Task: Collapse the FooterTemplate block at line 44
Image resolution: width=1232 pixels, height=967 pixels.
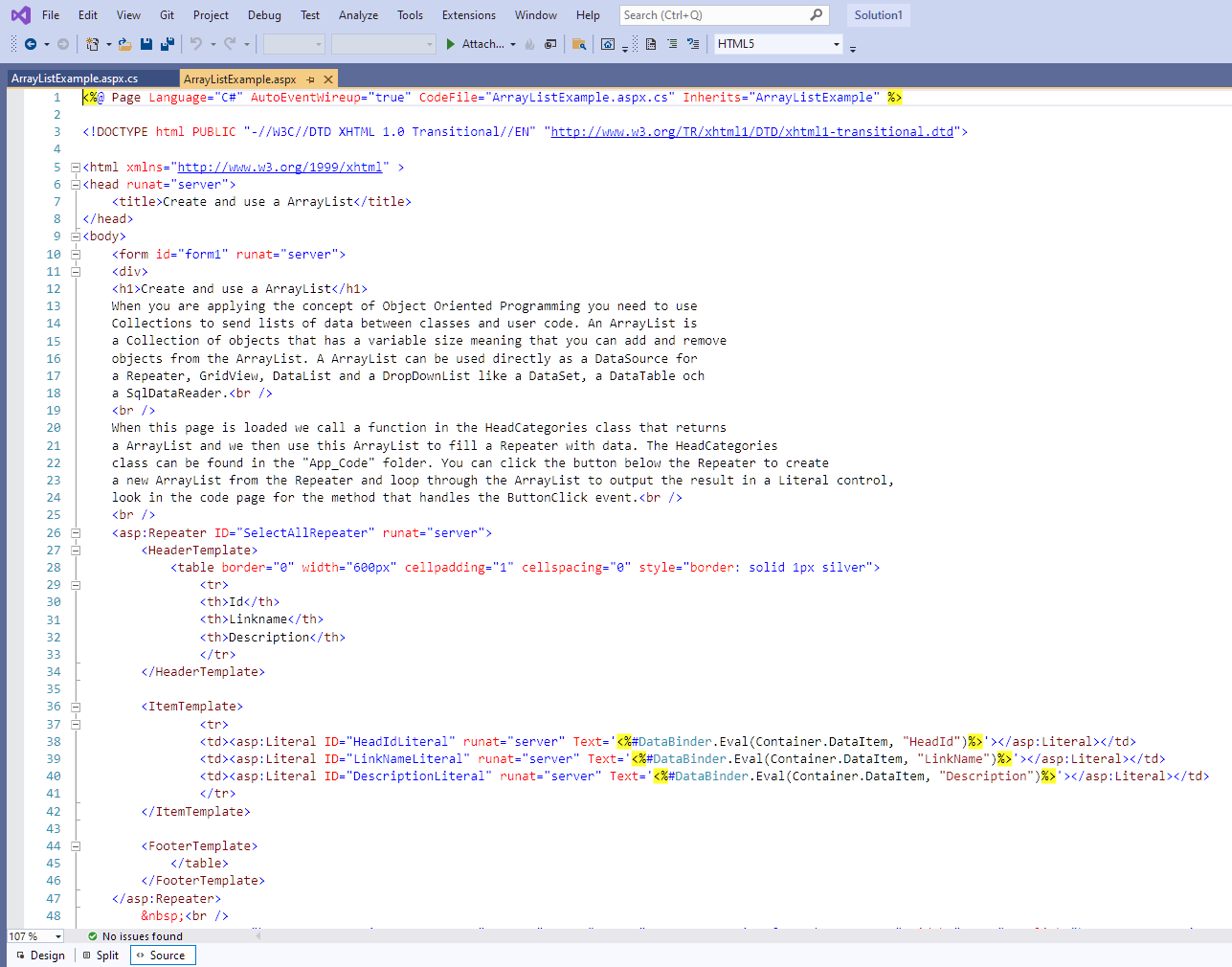Action: 76,846
